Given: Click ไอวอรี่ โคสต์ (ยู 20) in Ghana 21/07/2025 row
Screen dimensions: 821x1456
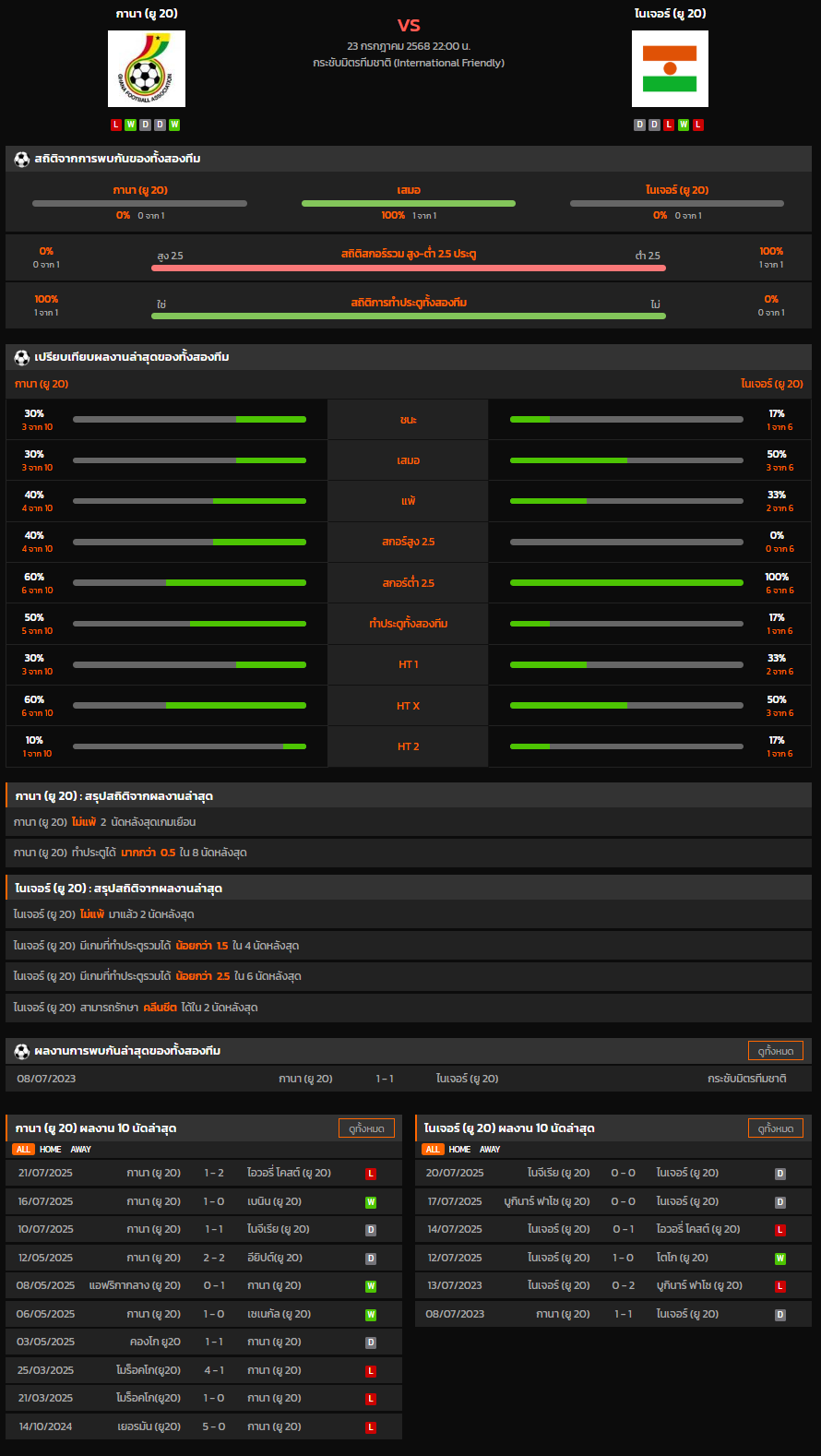Looking at the screenshot, I should click(289, 1174).
